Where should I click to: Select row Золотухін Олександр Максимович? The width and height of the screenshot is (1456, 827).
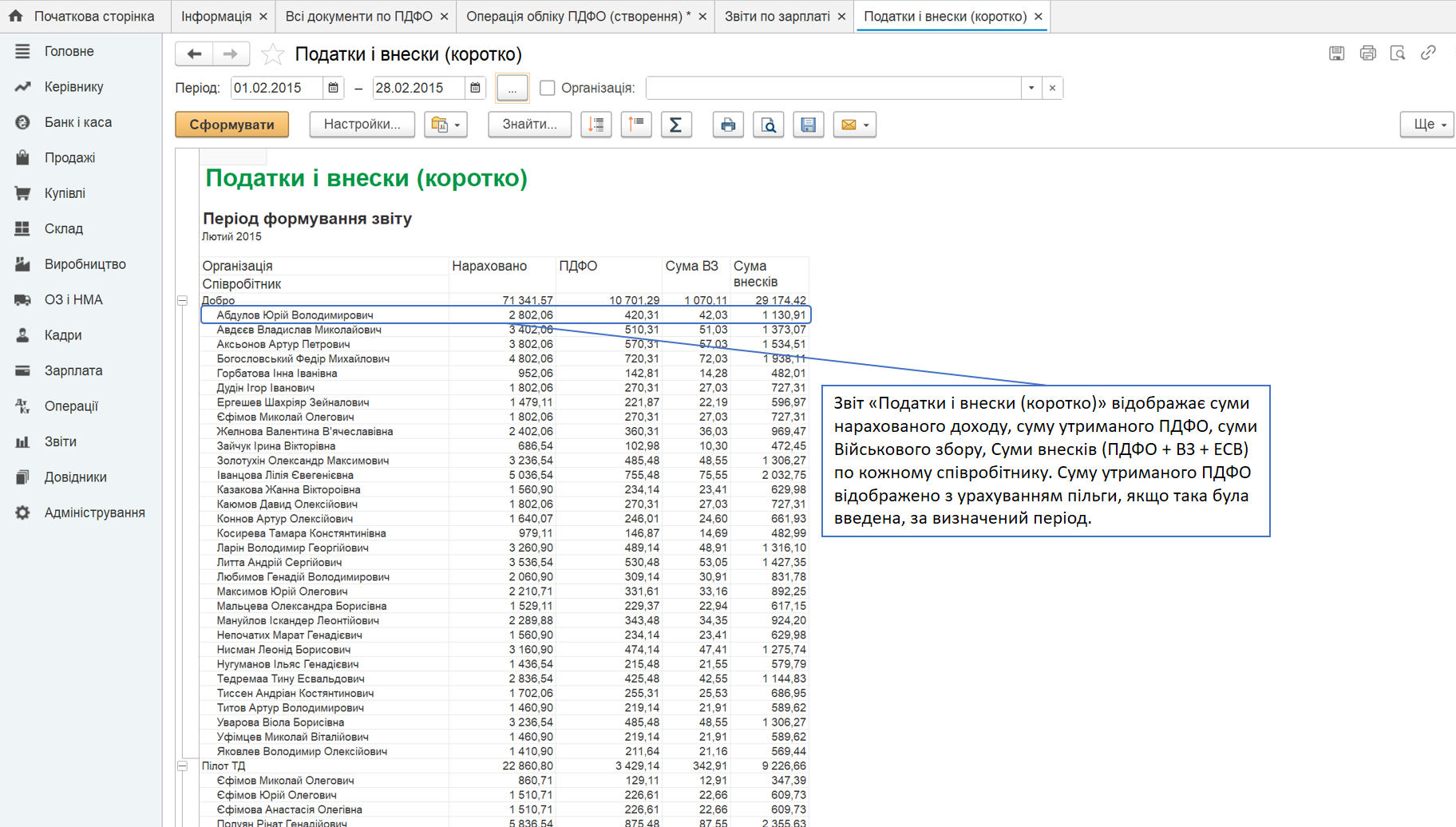pos(505,461)
